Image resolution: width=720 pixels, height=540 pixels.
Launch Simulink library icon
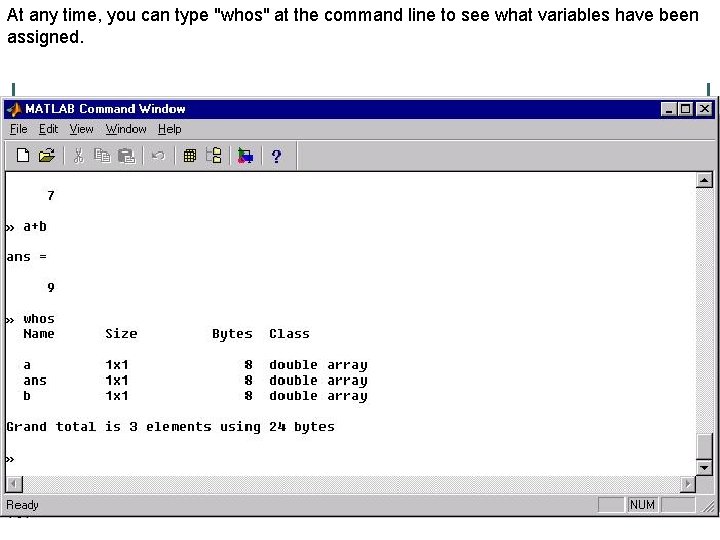coord(245,156)
